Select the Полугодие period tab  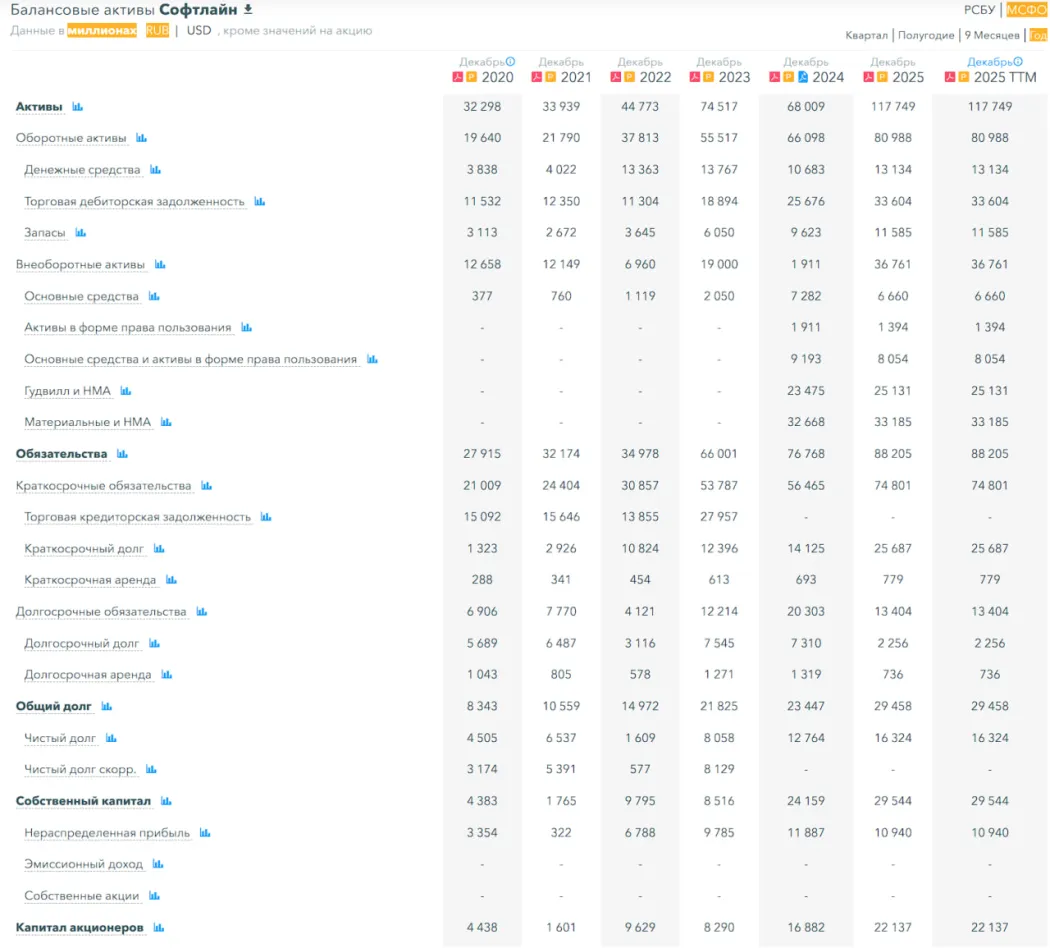[x=925, y=35]
